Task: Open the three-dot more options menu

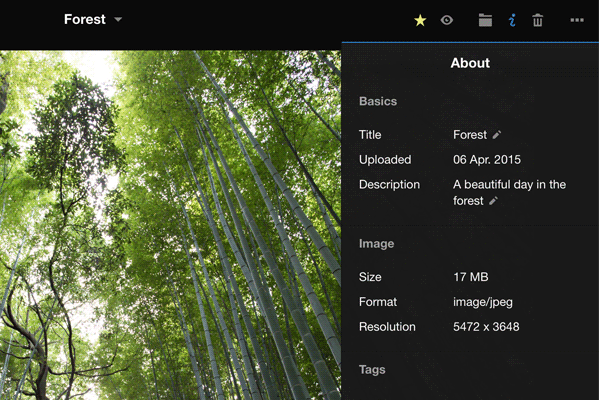Action: [577, 20]
